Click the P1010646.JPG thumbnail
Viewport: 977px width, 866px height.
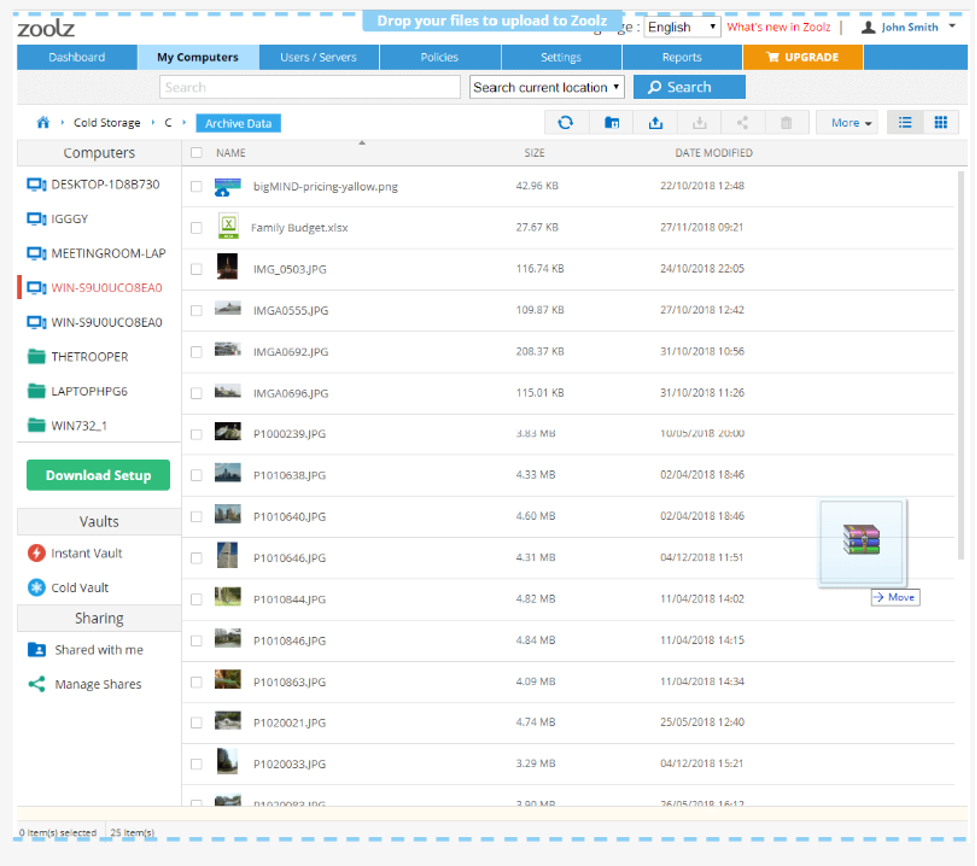click(x=227, y=555)
